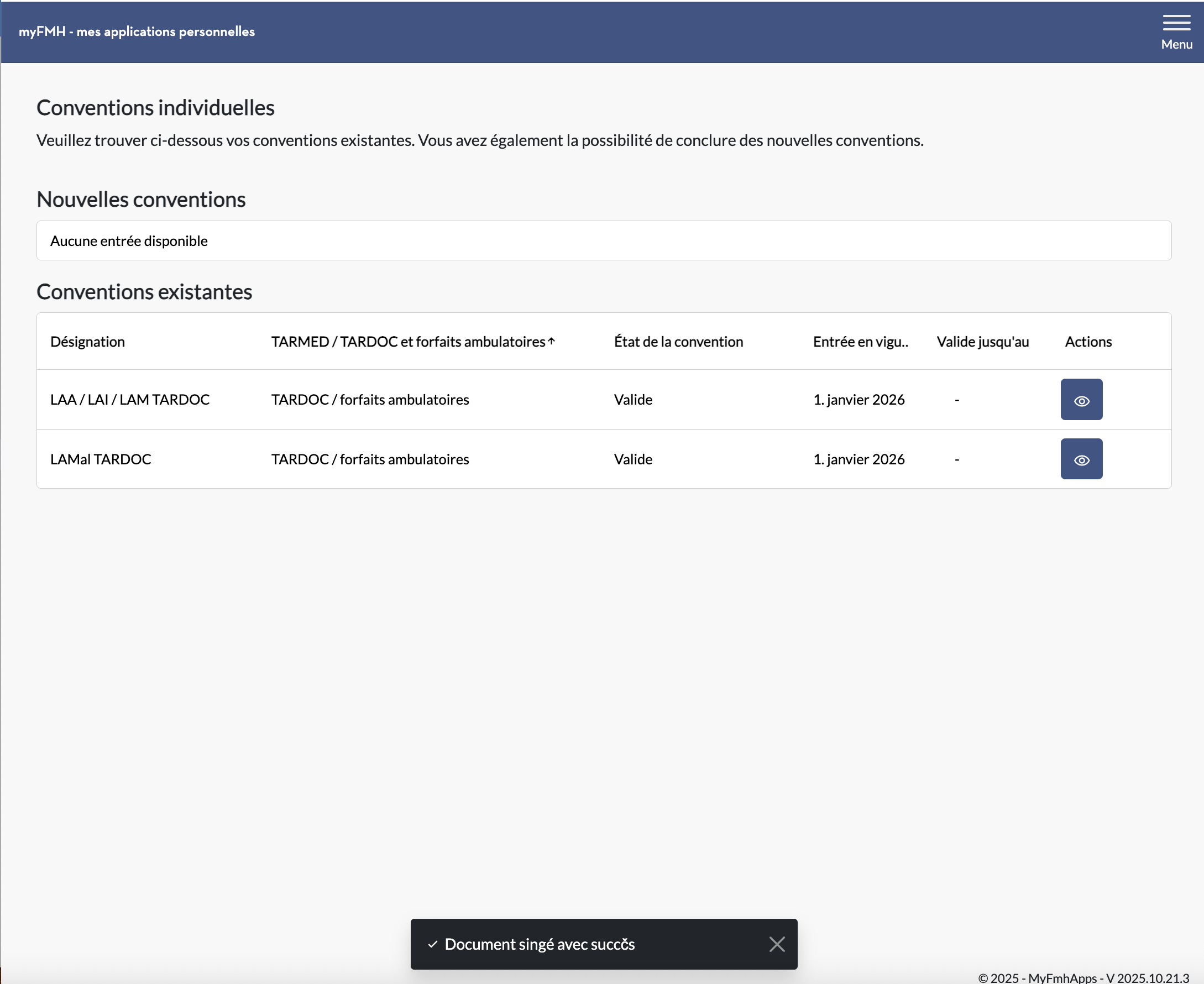1204x984 pixels.
Task: View the LAMal TARDOC convention
Action: (1081, 459)
